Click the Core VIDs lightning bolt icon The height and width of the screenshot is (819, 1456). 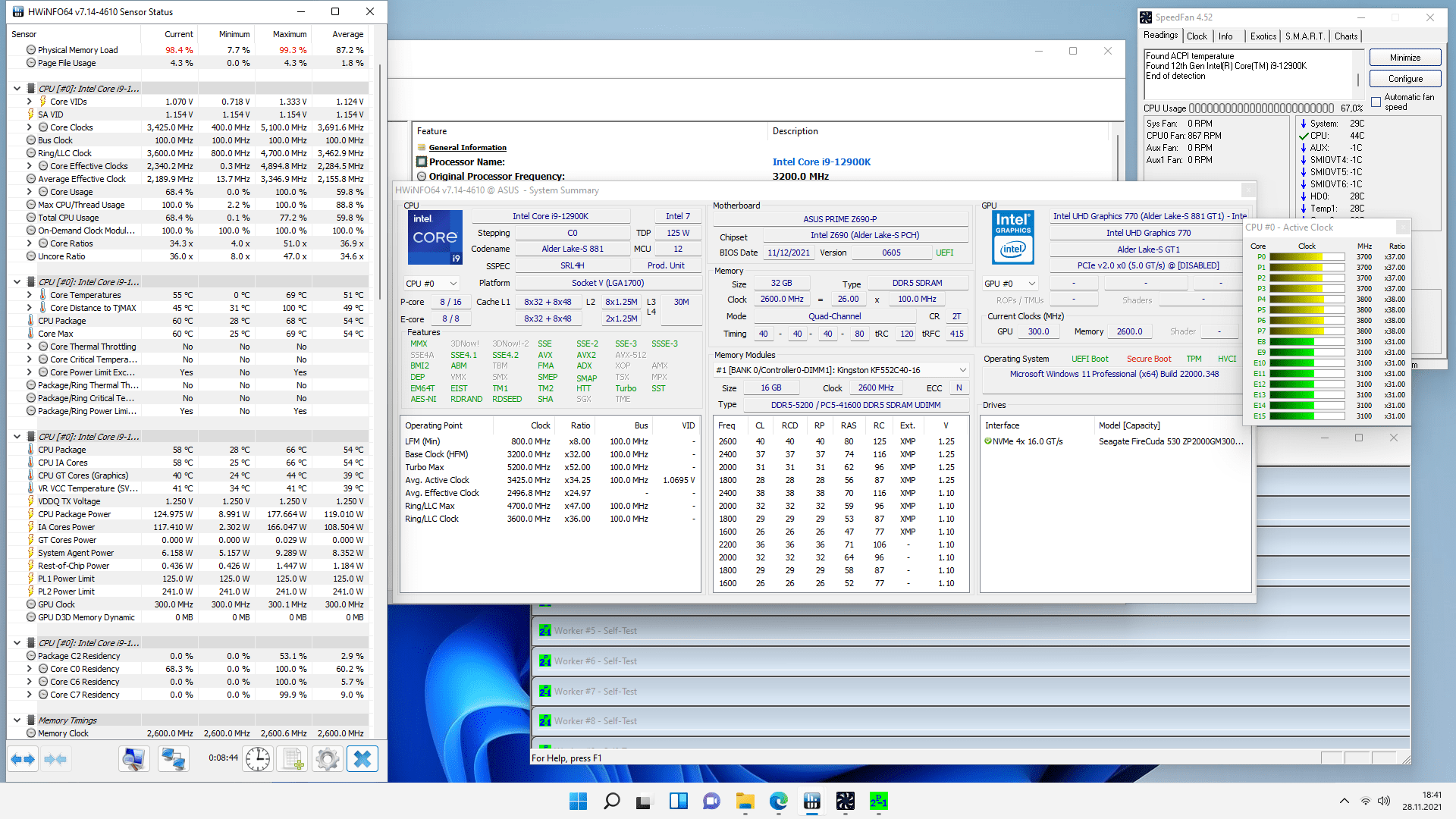coord(43,102)
